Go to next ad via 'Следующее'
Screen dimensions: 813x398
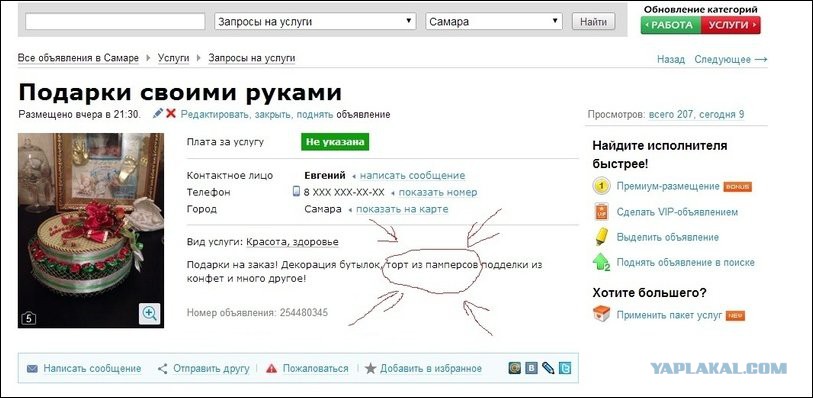click(731, 60)
